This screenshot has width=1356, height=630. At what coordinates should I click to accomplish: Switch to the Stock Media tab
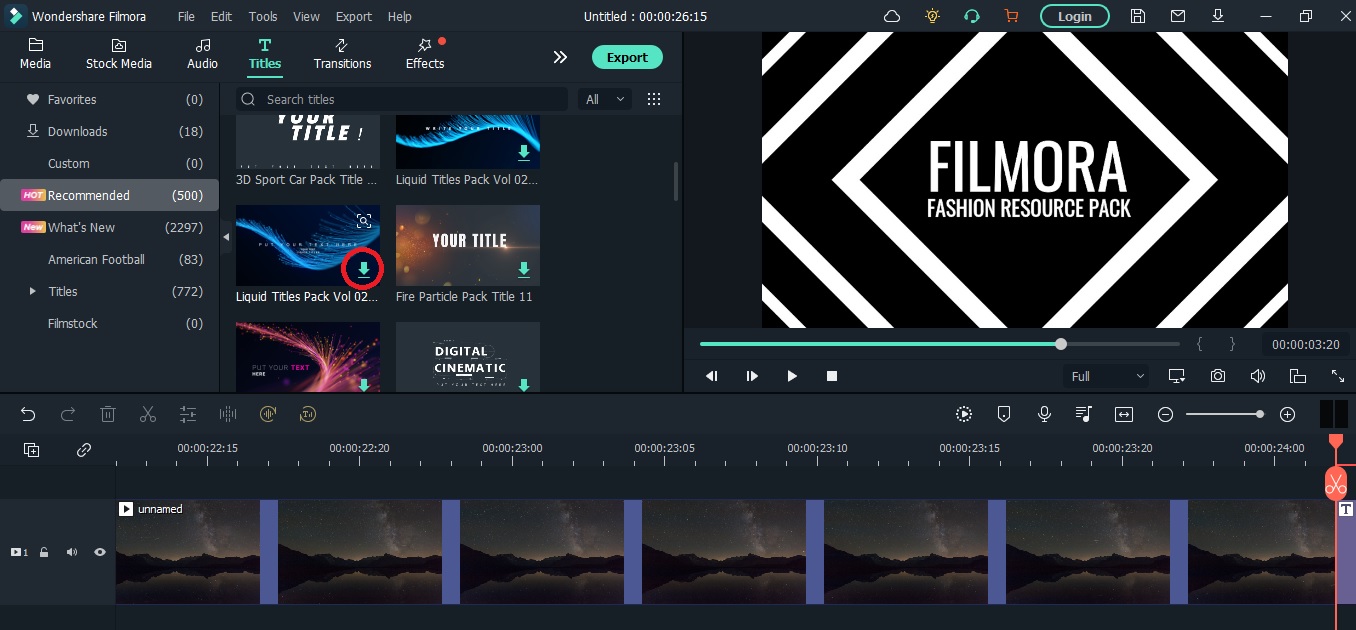pos(119,54)
